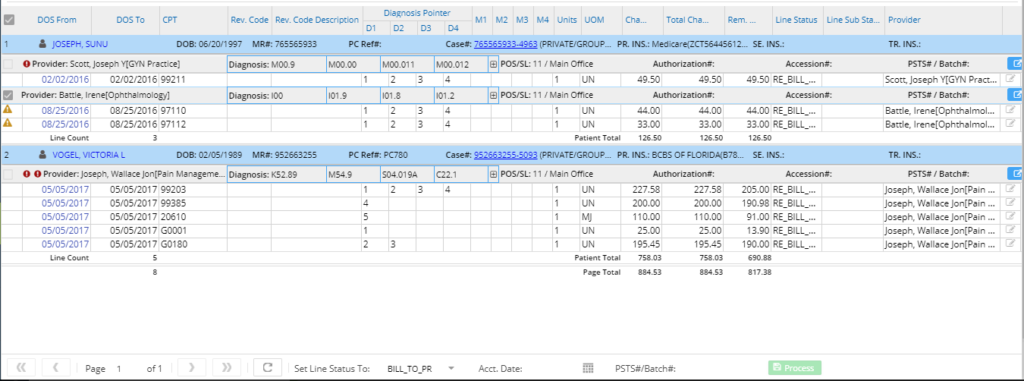Screen dimensions: 1024x381
Task: Check the box for Provider Scott, Joseph claim
Action: click(x=8, y=64)
